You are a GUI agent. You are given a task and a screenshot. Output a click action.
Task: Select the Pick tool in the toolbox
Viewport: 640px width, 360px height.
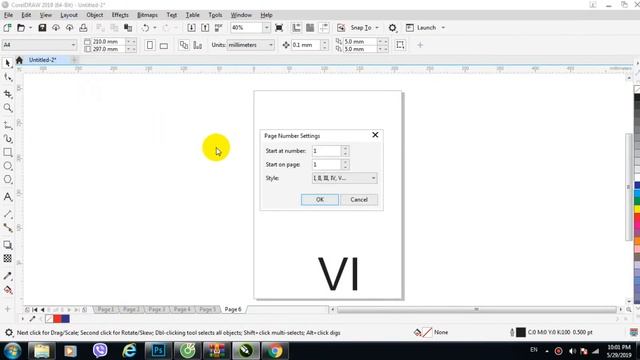click(x=7, y=63)
